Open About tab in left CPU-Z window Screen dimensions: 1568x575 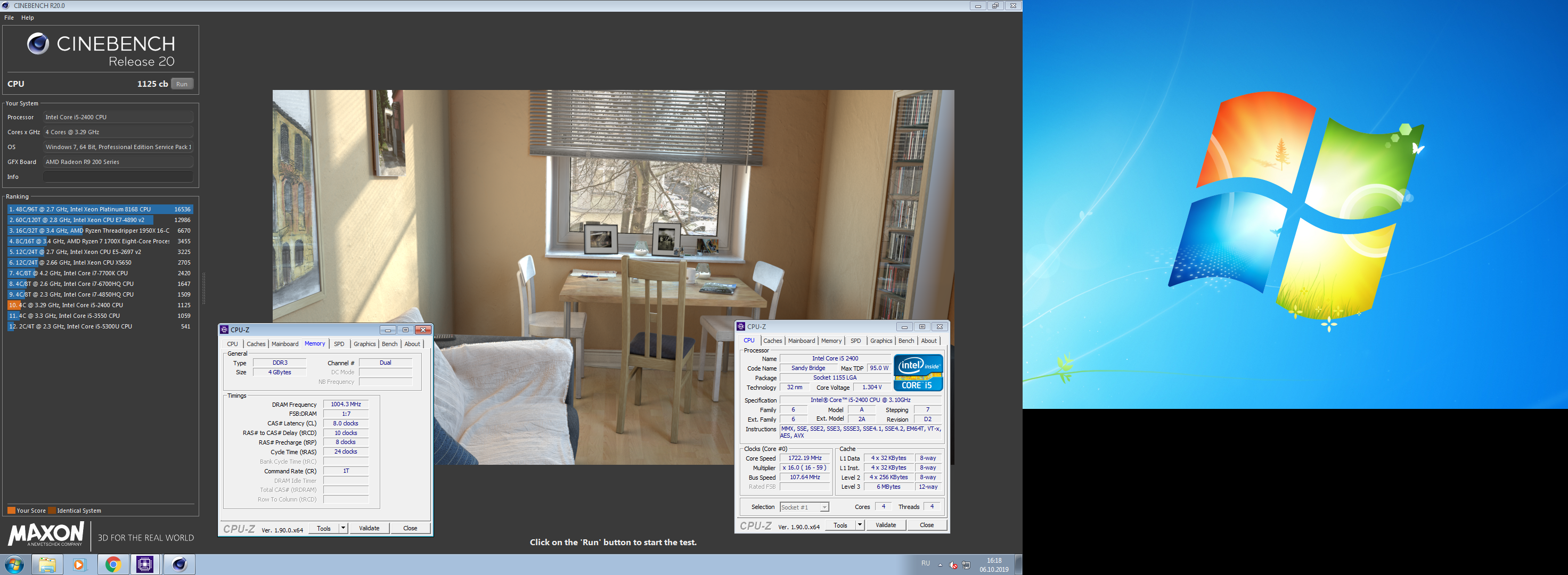pos(412,344)
